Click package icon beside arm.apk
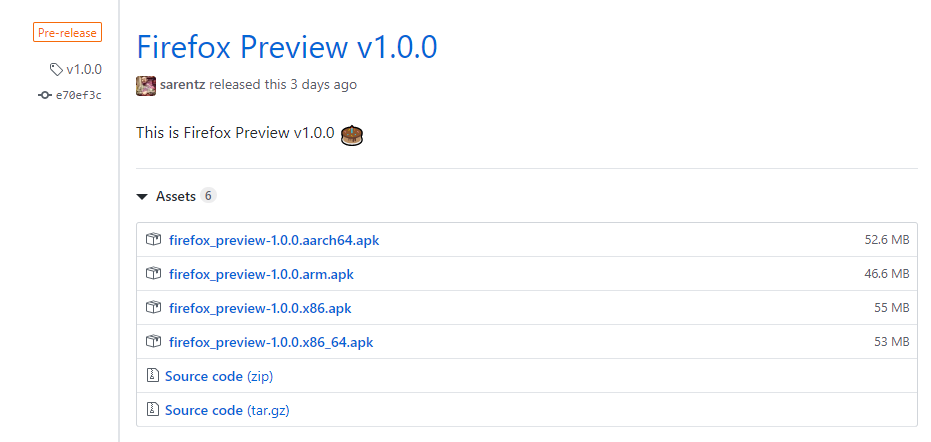Screen dimensions: 931x442 click(x=153, y=273)
